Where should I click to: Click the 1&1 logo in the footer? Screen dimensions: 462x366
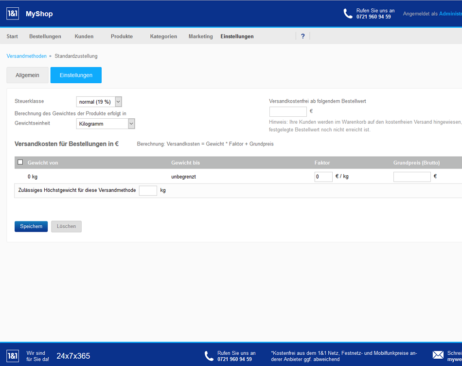(x=12, y=356)
